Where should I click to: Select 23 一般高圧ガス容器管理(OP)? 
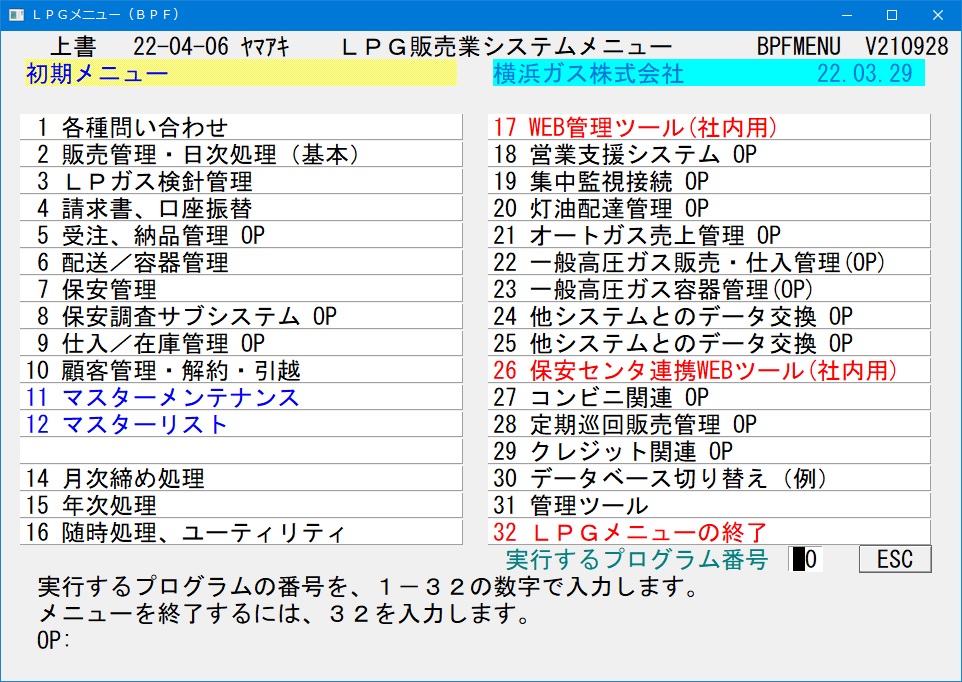coord(709,289)
